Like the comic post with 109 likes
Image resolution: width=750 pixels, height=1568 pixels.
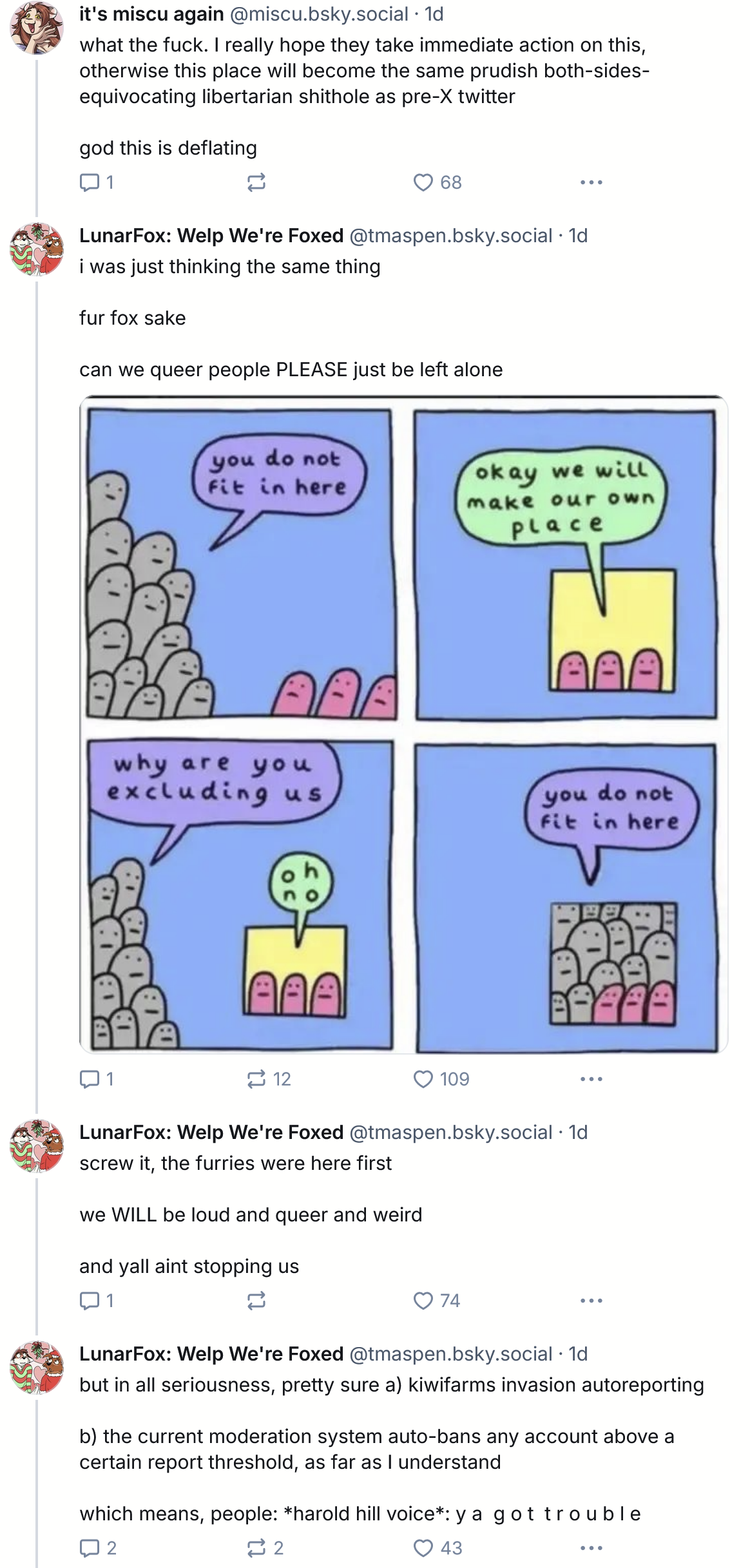click(x=423, y=1079)
